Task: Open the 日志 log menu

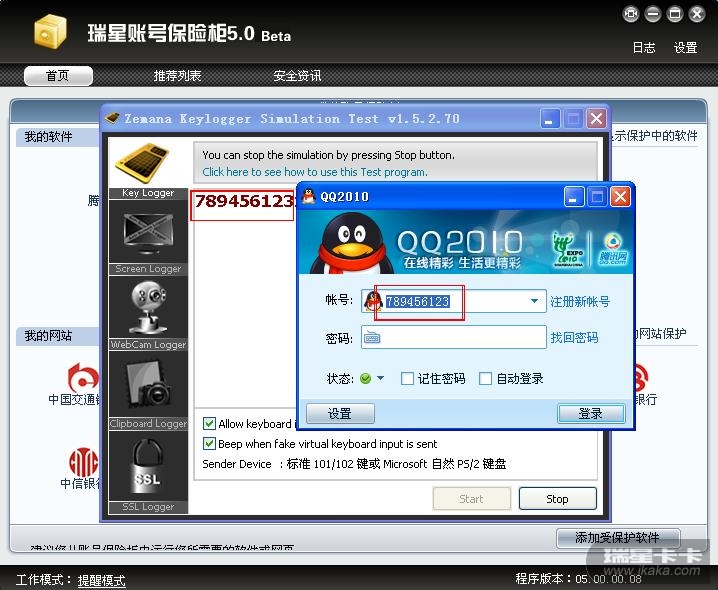Action: pos(644,47)
